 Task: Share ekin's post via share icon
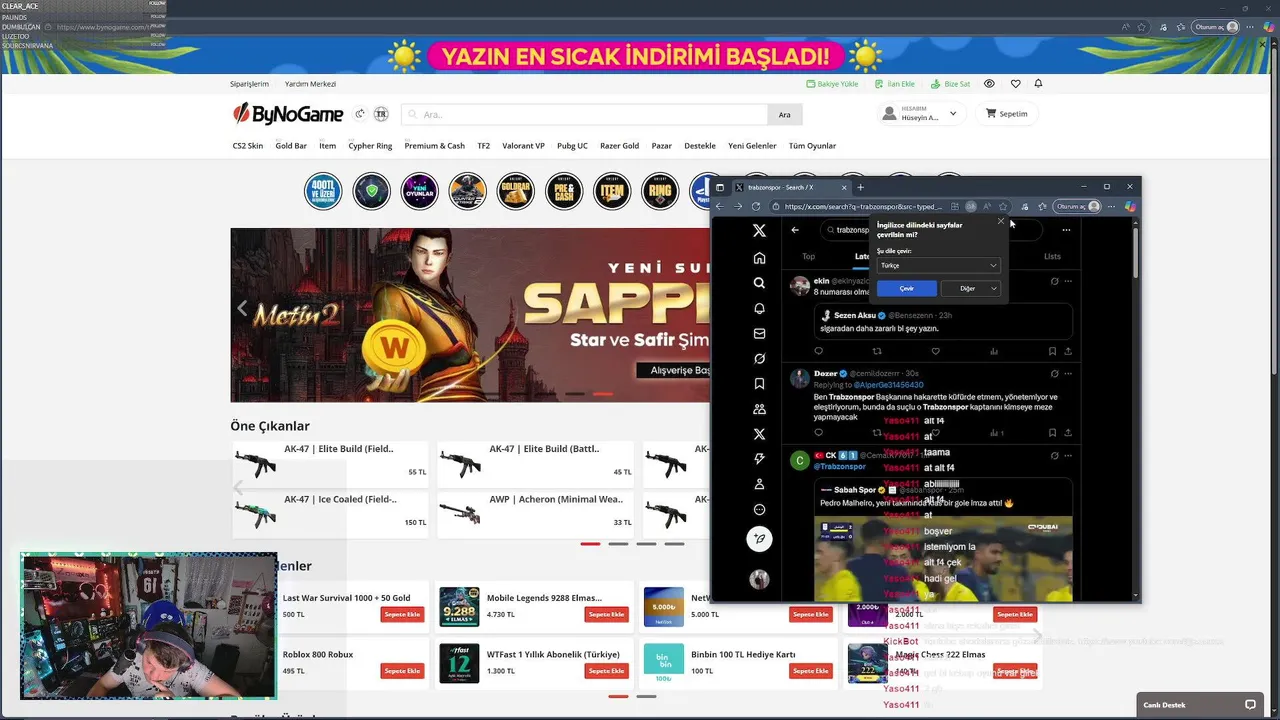pos(1068,351)
